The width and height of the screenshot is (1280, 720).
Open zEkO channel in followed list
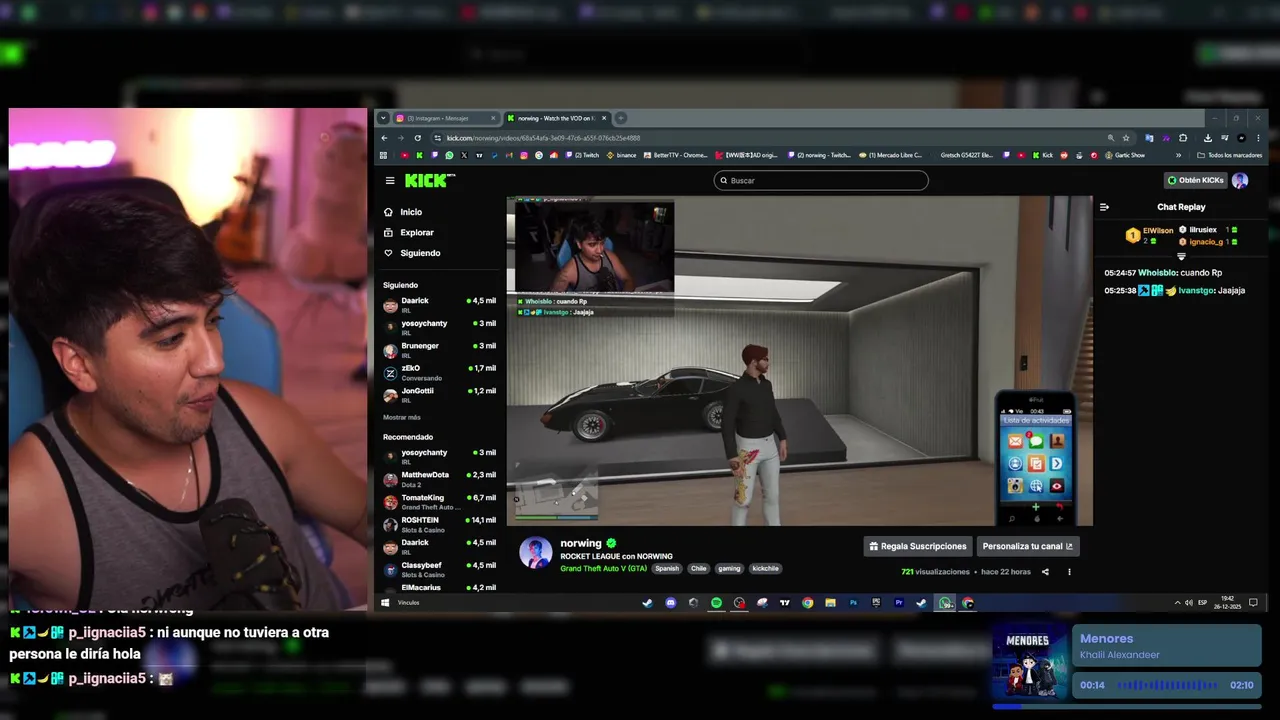coord(439,372)
